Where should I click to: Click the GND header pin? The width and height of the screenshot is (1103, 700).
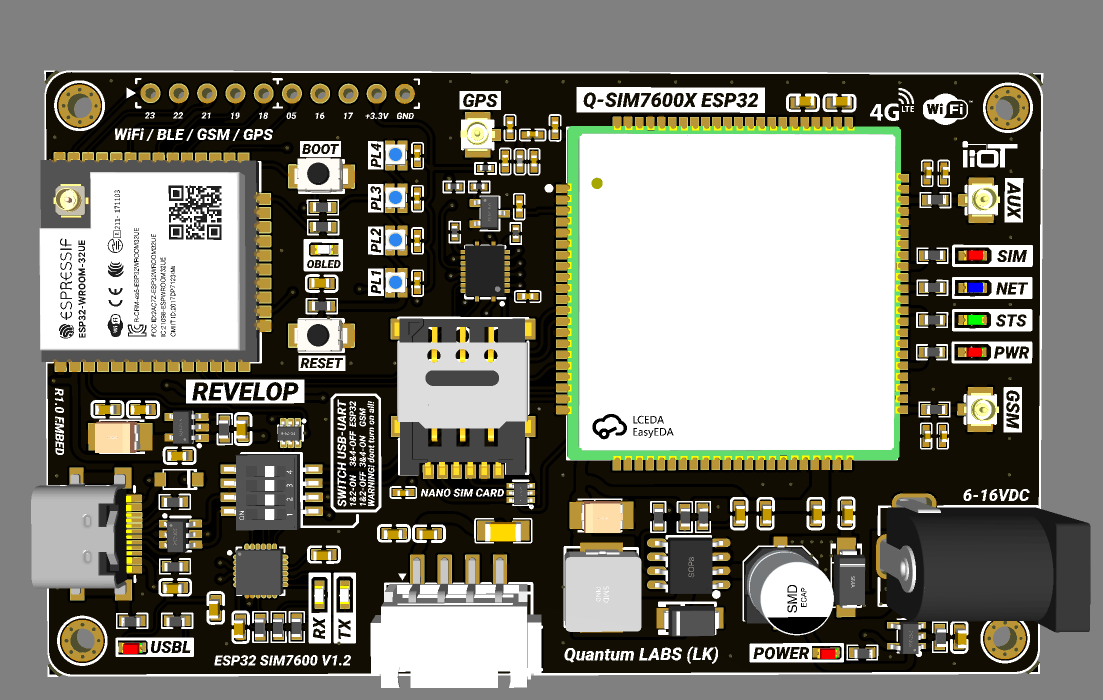click(405, 93)
